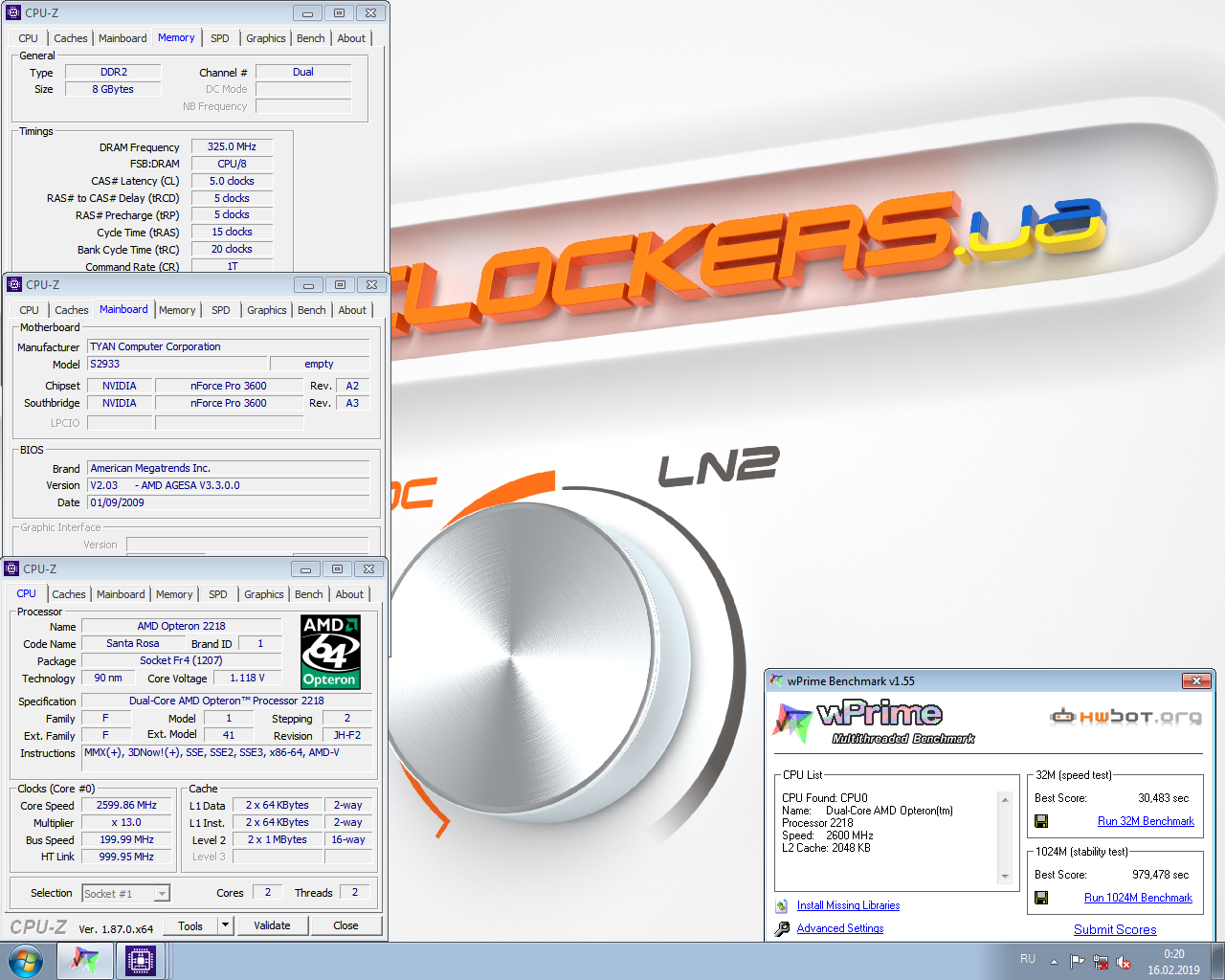Click the CPU-Z Mainboard window title icon
Image resolution: width=1225 pixels, height=980 pixels.
click(x=14, y=284)
